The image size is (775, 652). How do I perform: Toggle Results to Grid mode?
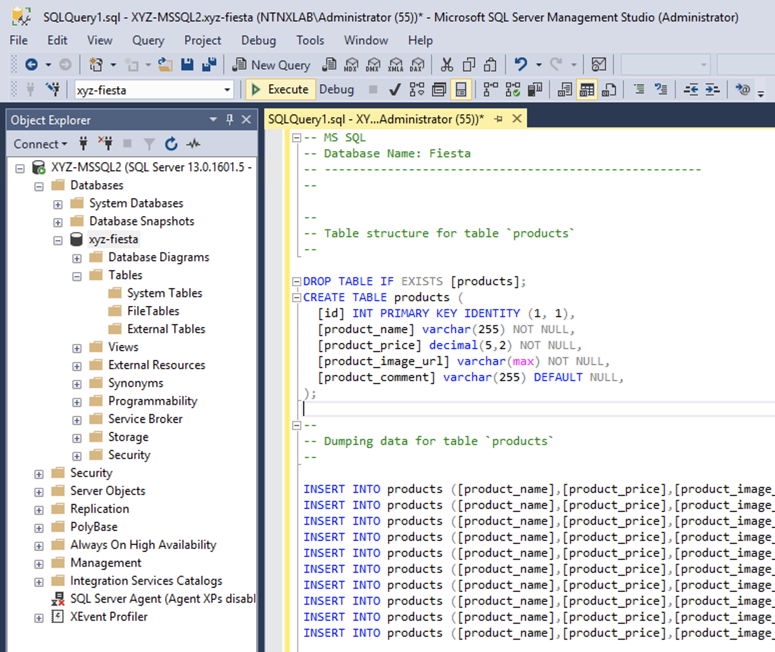pyautogui.click(x=587, y=89)
